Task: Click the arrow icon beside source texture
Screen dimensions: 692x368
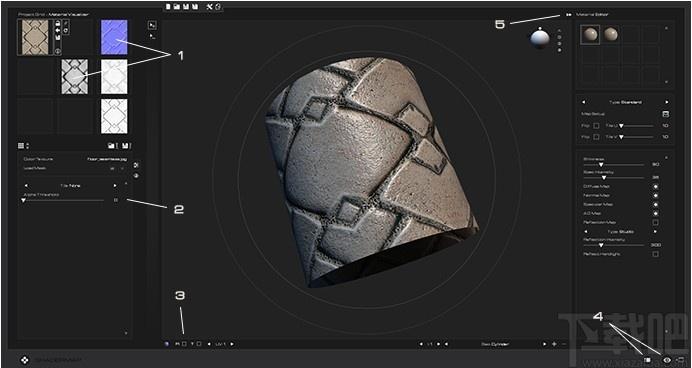Action: (58, 30)
